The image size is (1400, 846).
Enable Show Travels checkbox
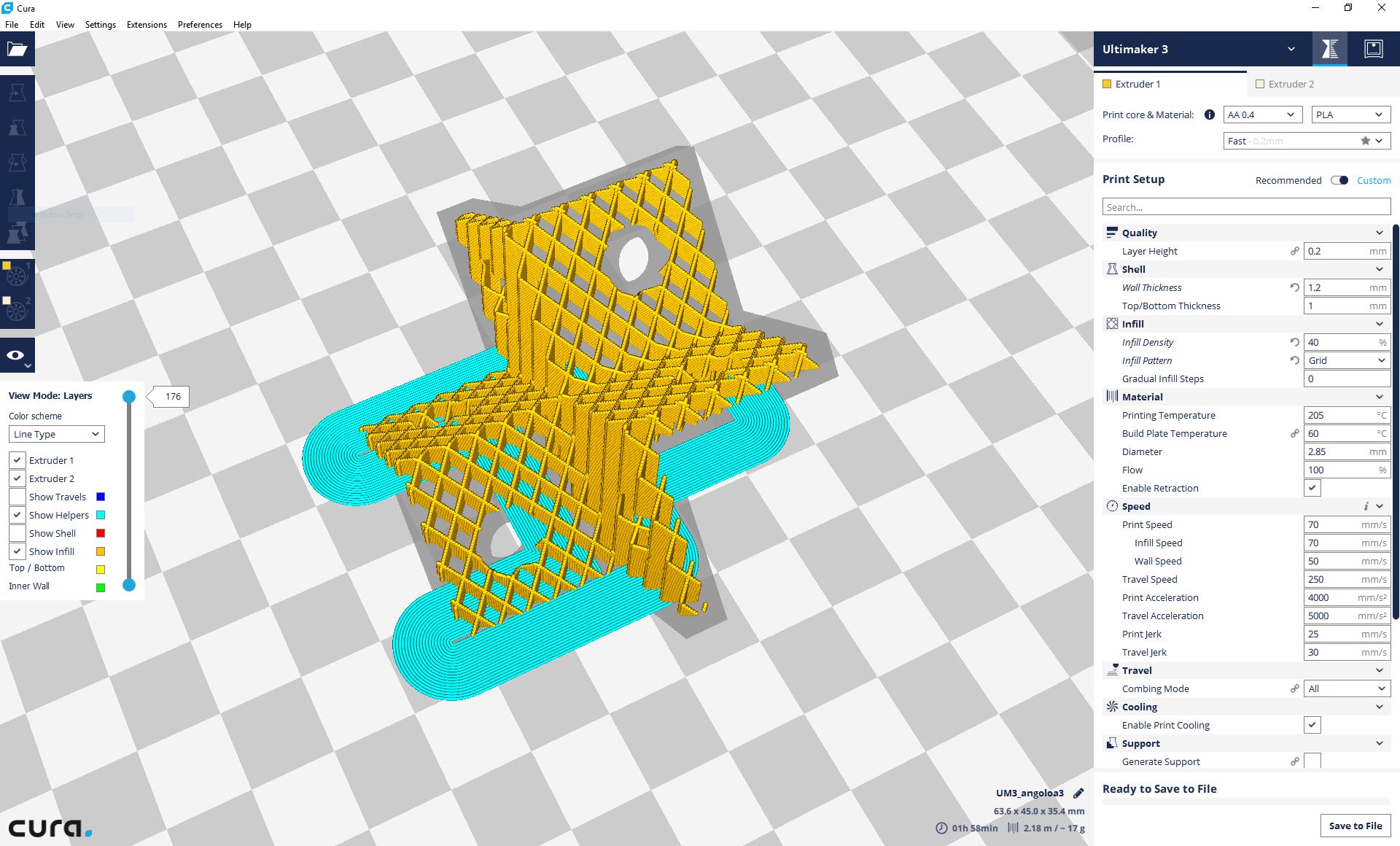tap(17, 497)
